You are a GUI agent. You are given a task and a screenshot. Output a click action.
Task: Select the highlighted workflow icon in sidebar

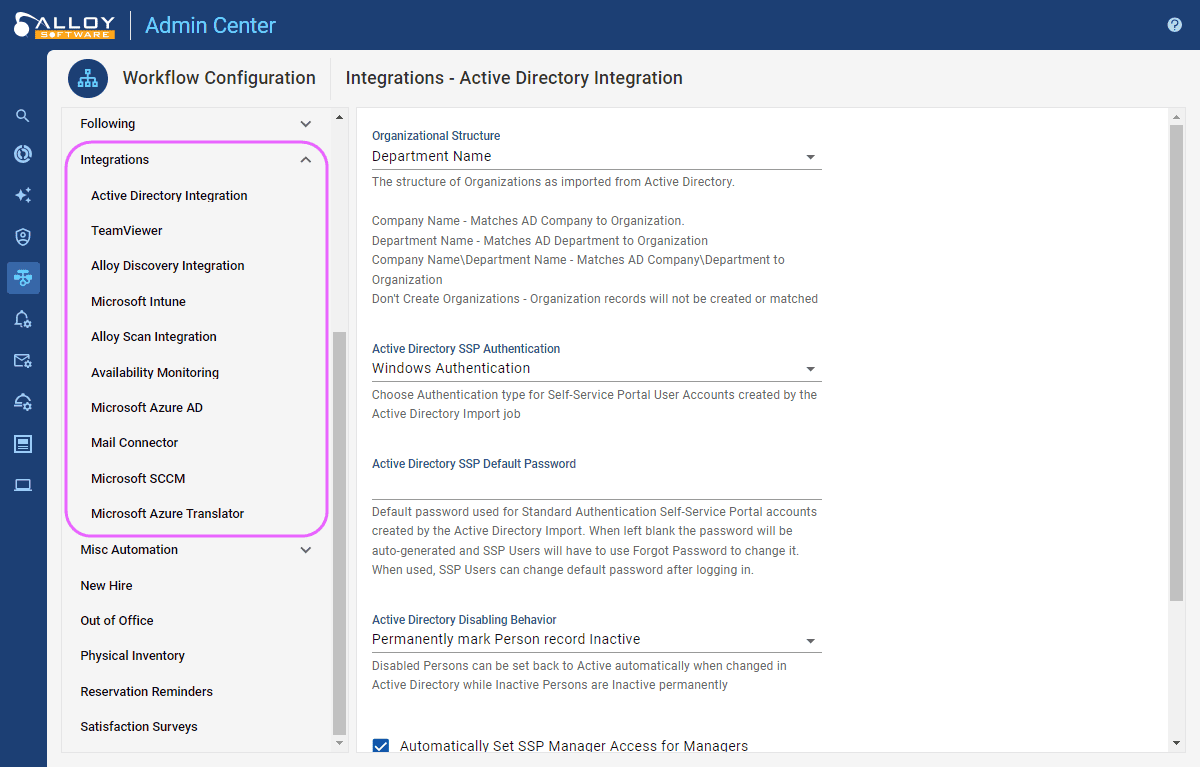point(23,278)
